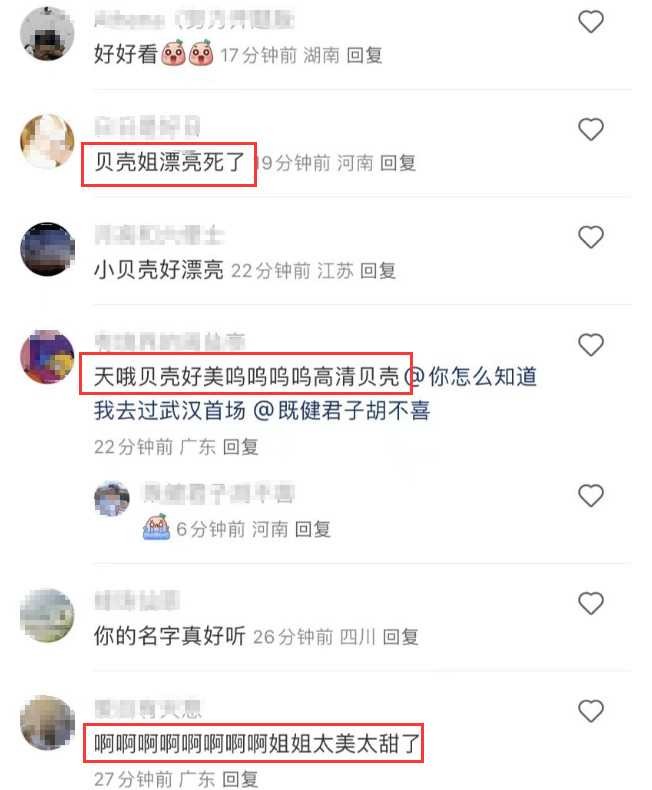Open the @你怎么知道 mention link
Screen dimensions: 652x790
click(x=471, y=377)
